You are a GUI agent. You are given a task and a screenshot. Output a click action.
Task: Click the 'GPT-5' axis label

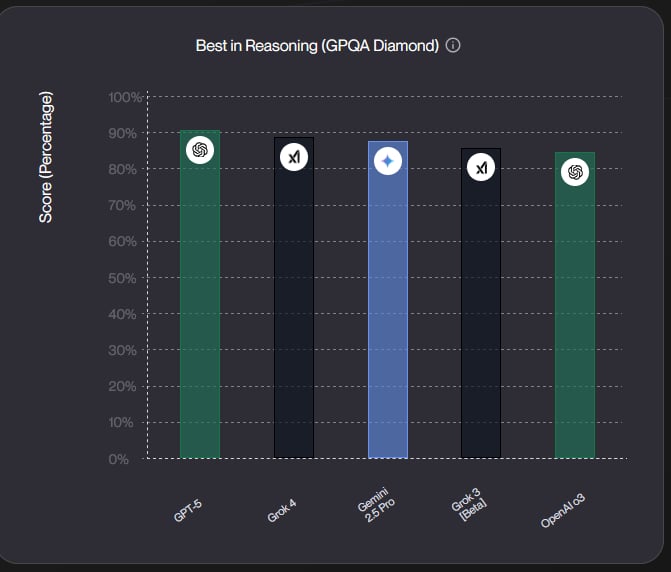point(188,510)
